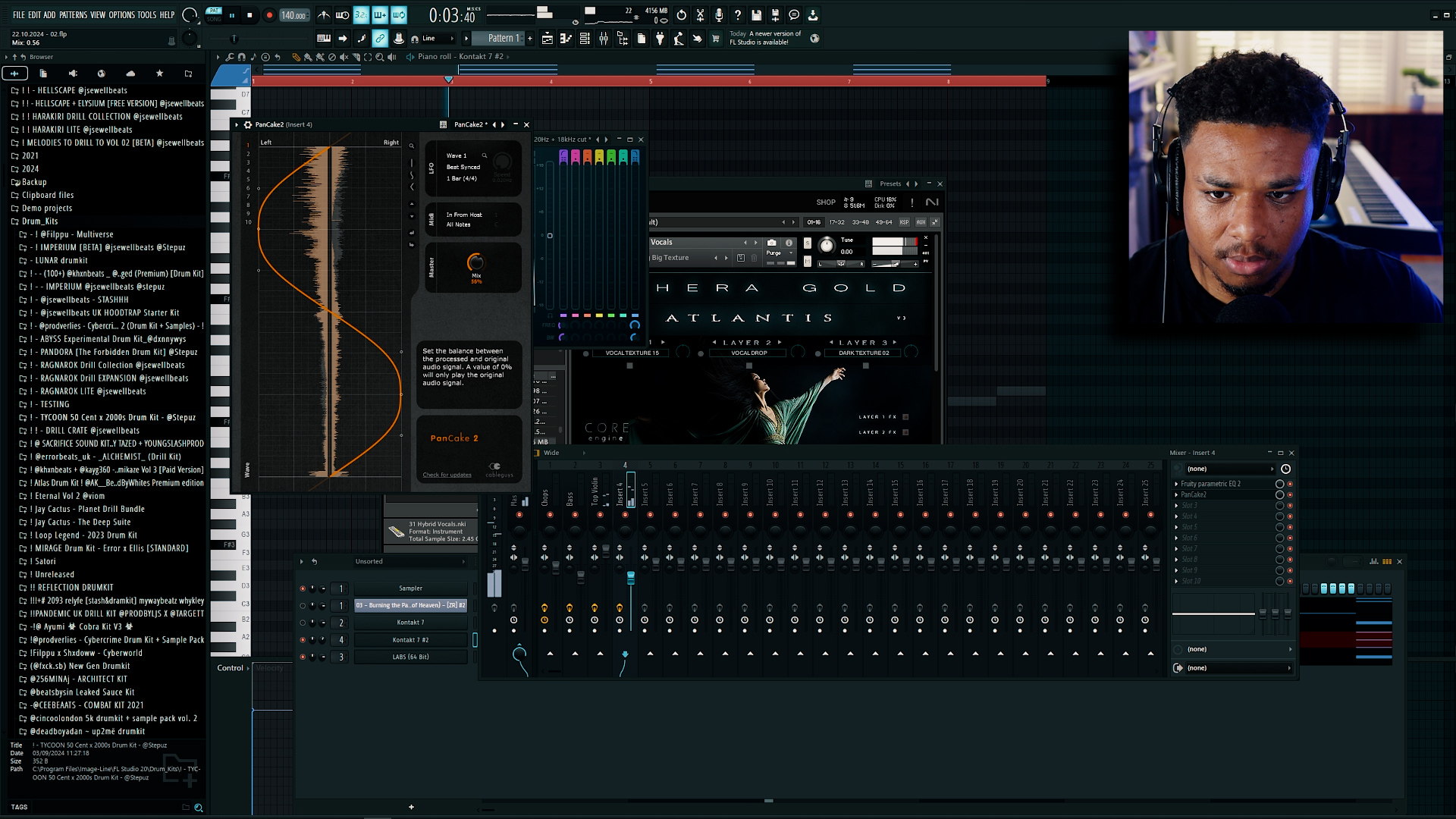
Task: Click the Browser files tab icon
Action: tap(43, 74)
